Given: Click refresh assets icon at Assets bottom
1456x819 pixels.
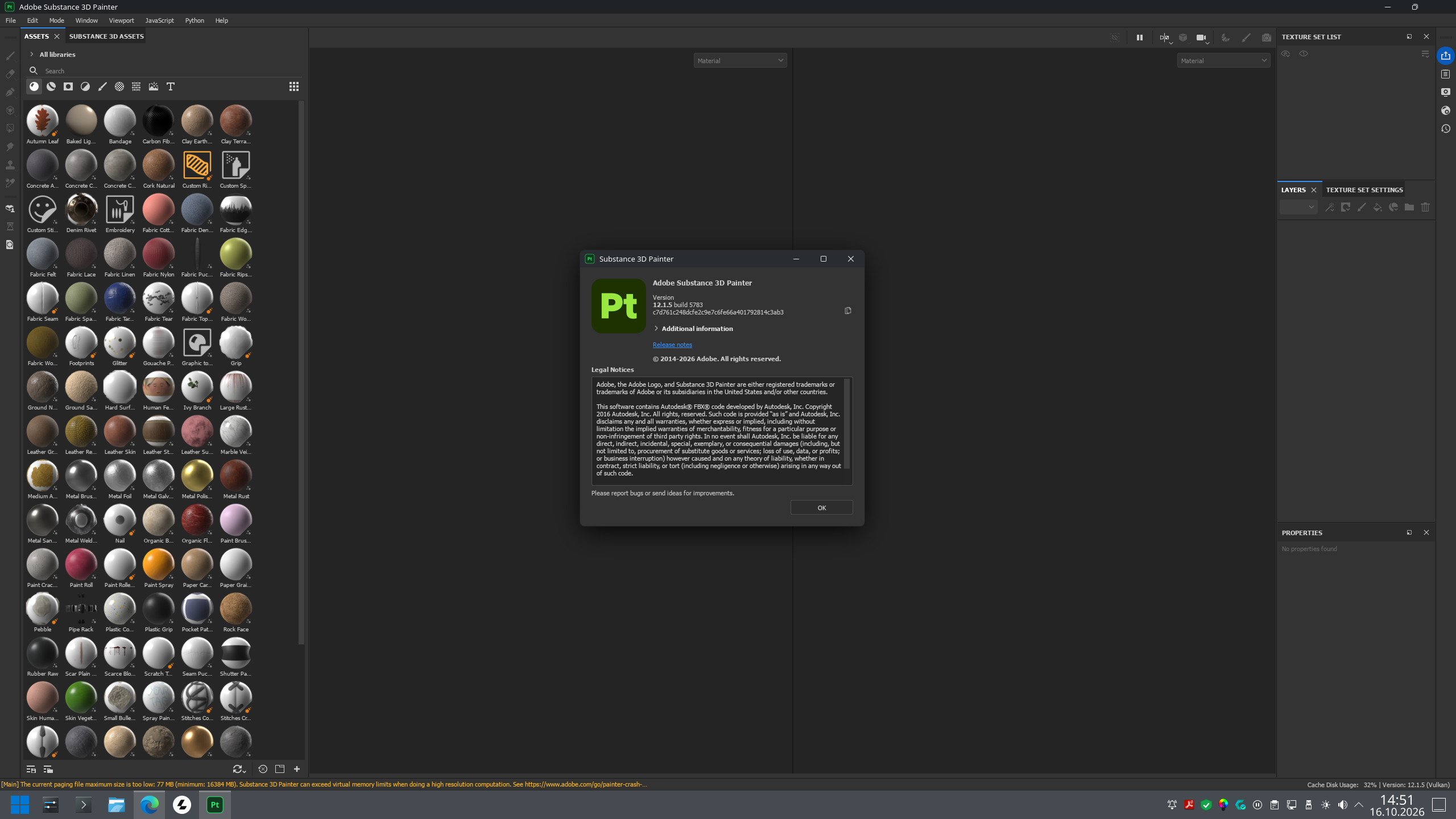Looking at the screenshot, I should 239,769.
